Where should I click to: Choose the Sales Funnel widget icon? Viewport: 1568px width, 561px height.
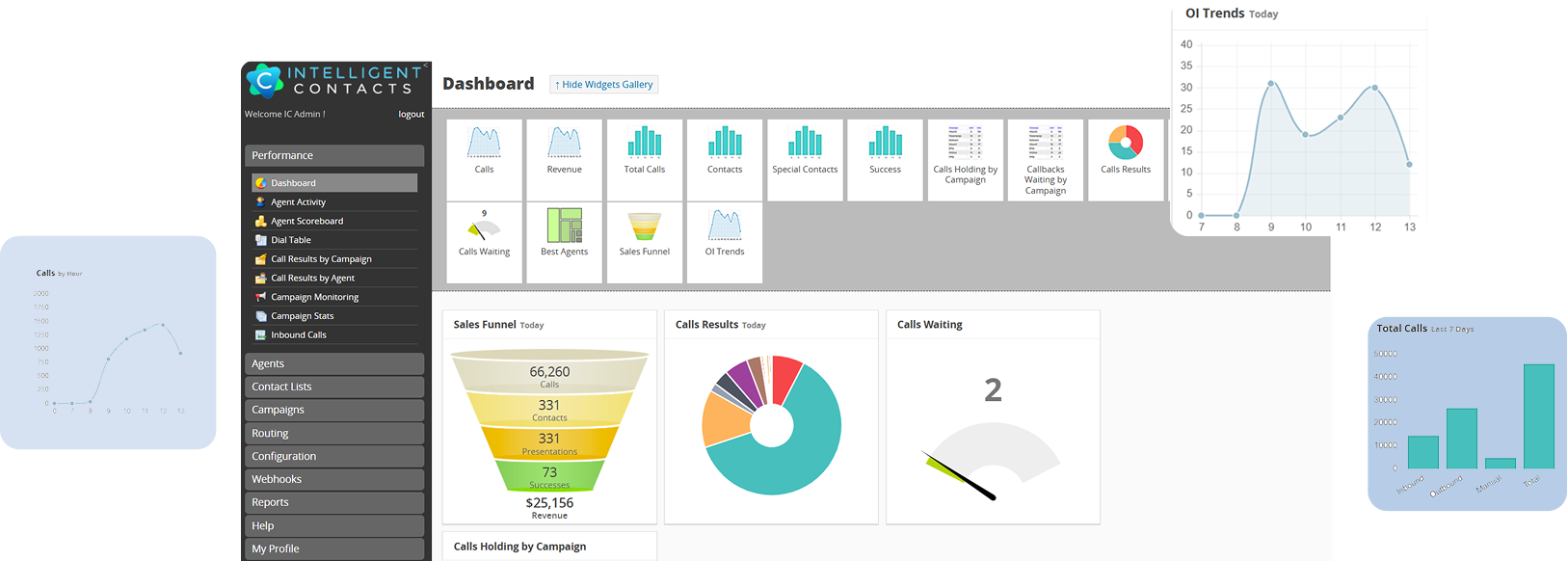coord(644,233)
